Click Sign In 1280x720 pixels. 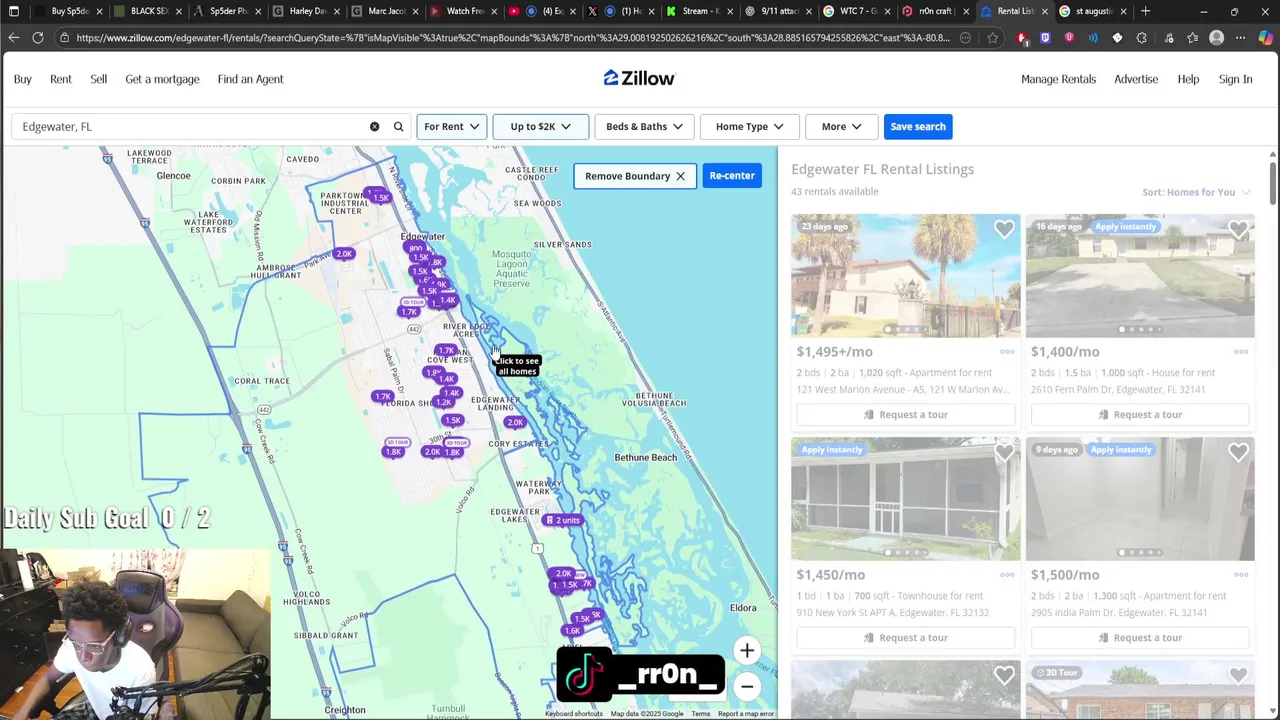click(x=1235, y=79)
